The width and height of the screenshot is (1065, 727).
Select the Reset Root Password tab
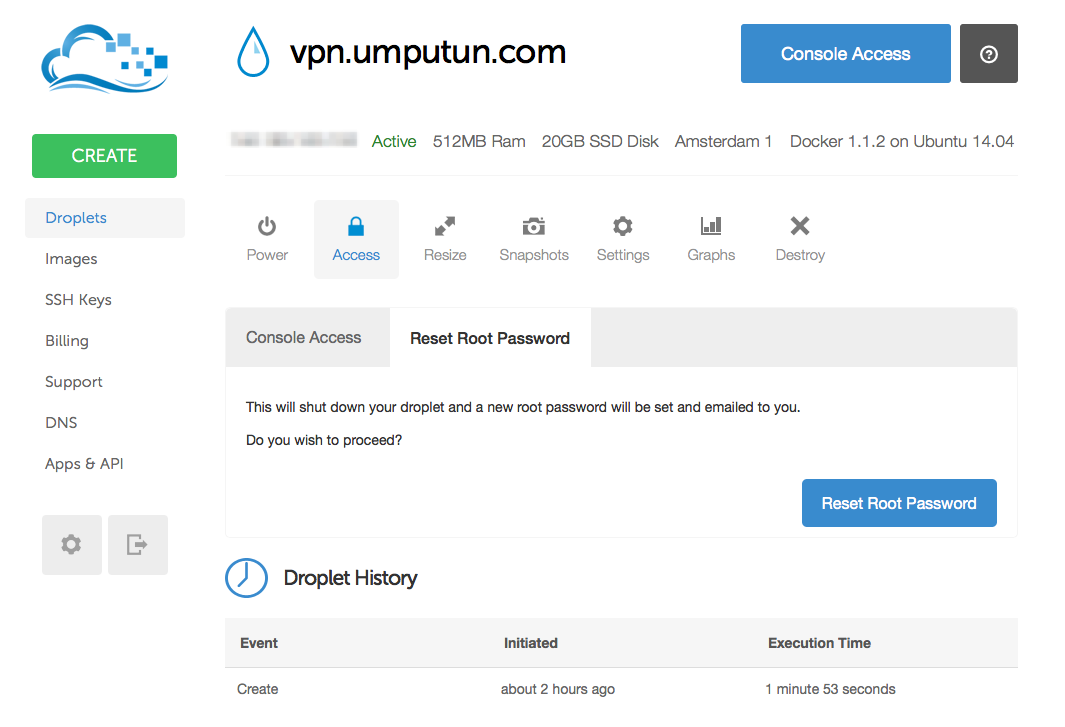490,338
